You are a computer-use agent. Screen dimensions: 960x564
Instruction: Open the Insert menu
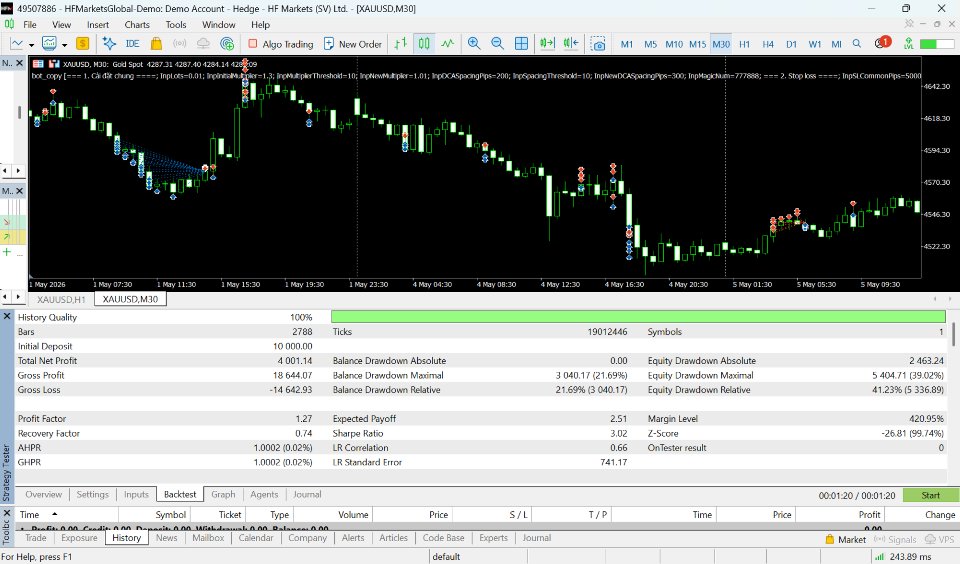[x=98, y=24]
